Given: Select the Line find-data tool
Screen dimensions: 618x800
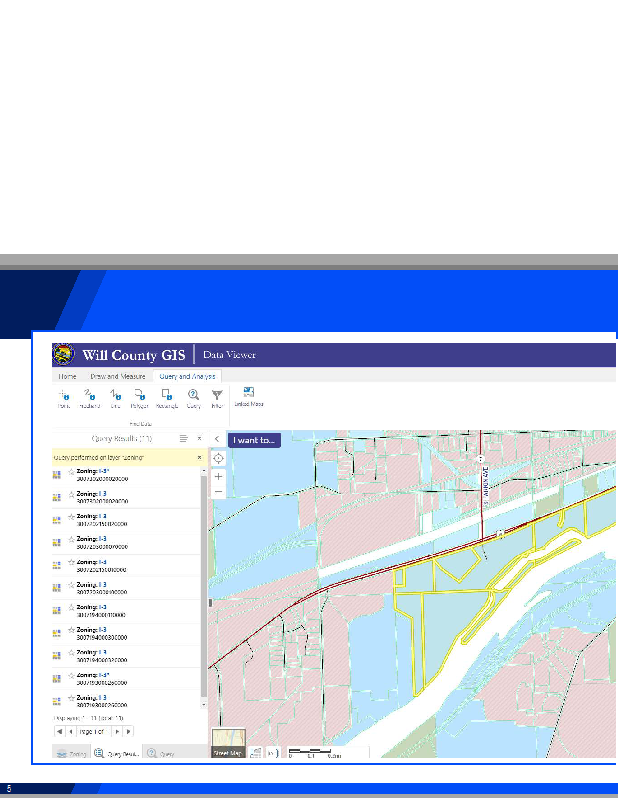Looking at the screenshot, I should [x=115, y=396].
